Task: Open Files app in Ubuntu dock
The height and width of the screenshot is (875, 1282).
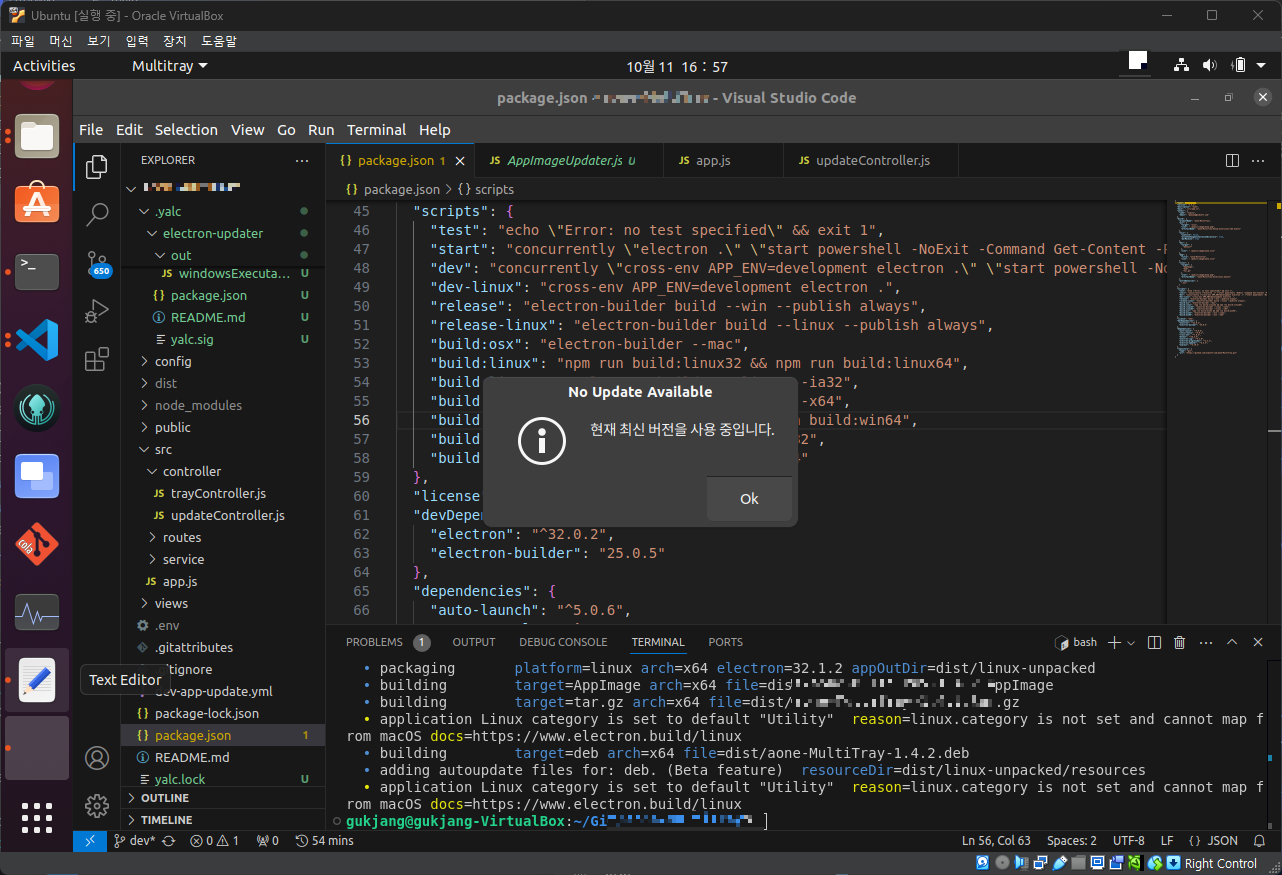Action: (37, 135)
